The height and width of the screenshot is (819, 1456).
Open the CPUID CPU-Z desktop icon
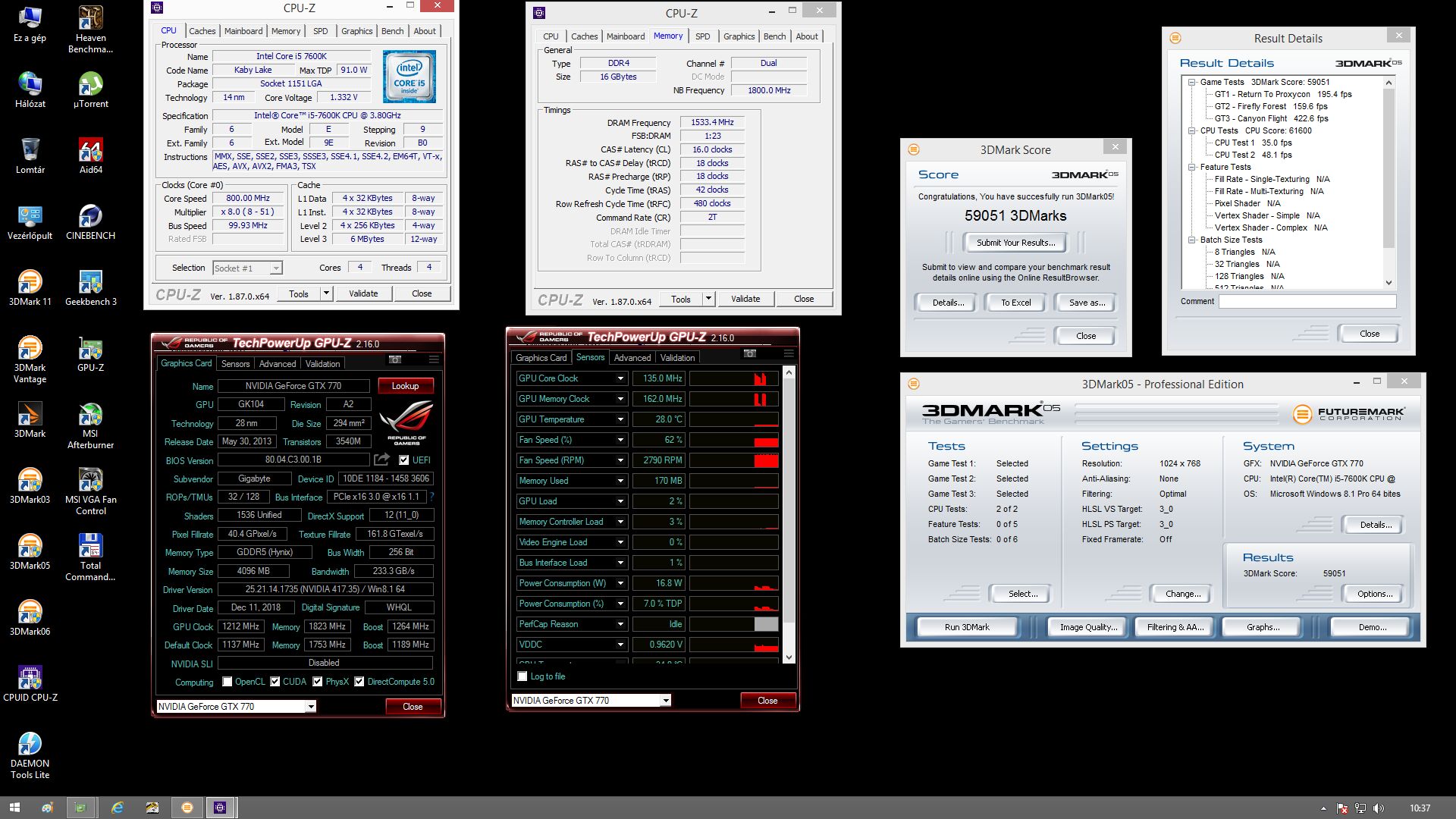(30, 684)
